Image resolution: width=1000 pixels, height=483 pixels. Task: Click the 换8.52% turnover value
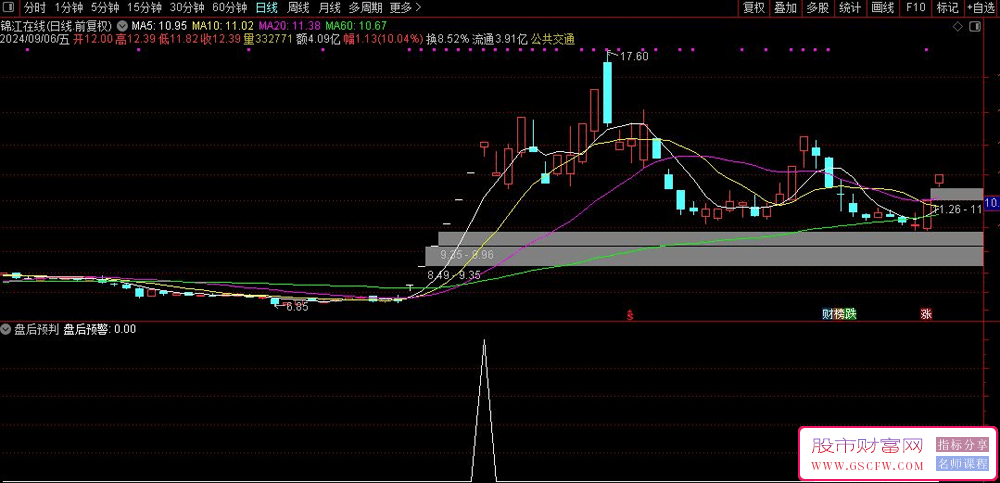(448, 39)
